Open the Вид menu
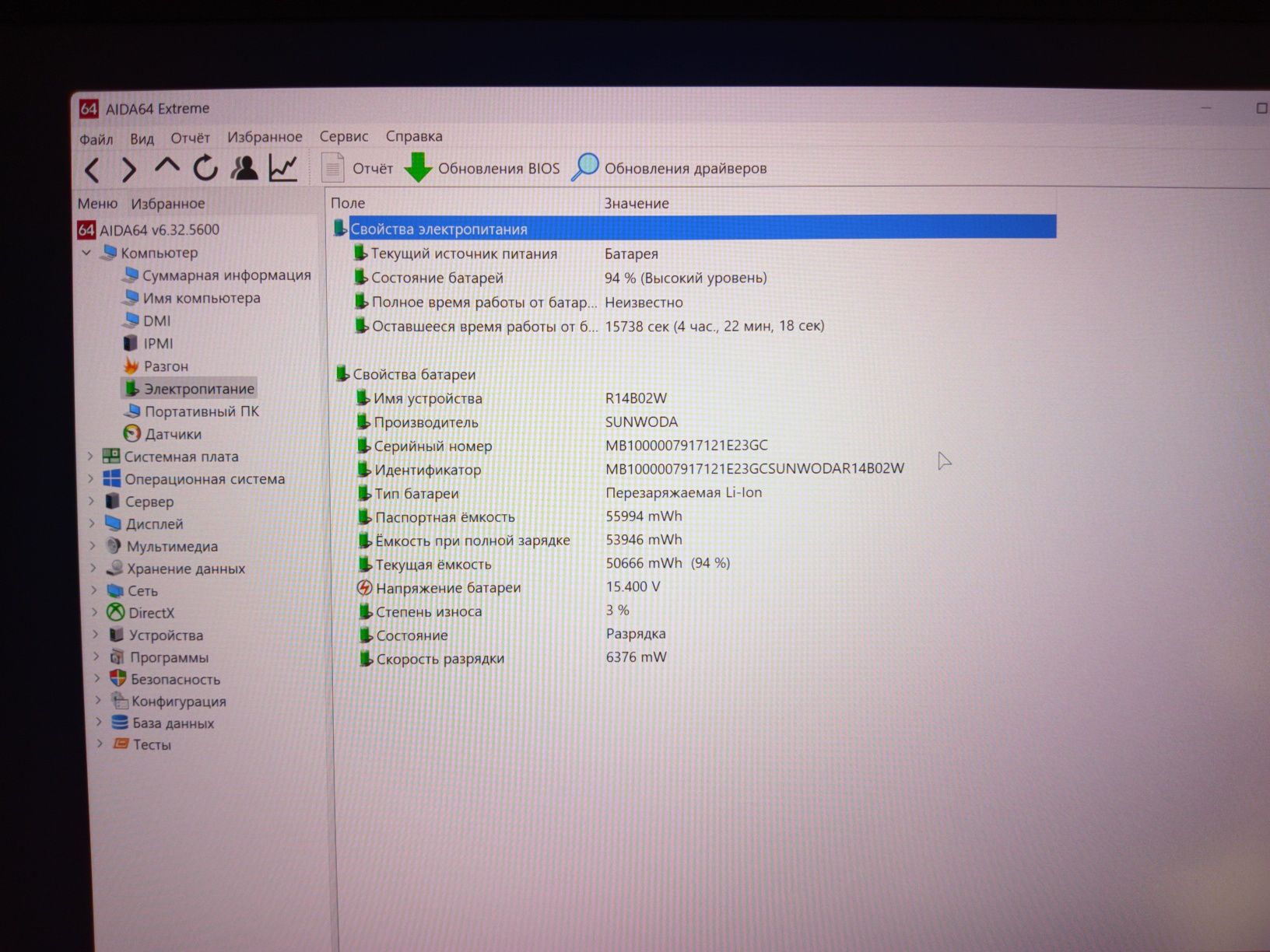 pos(142,138)
